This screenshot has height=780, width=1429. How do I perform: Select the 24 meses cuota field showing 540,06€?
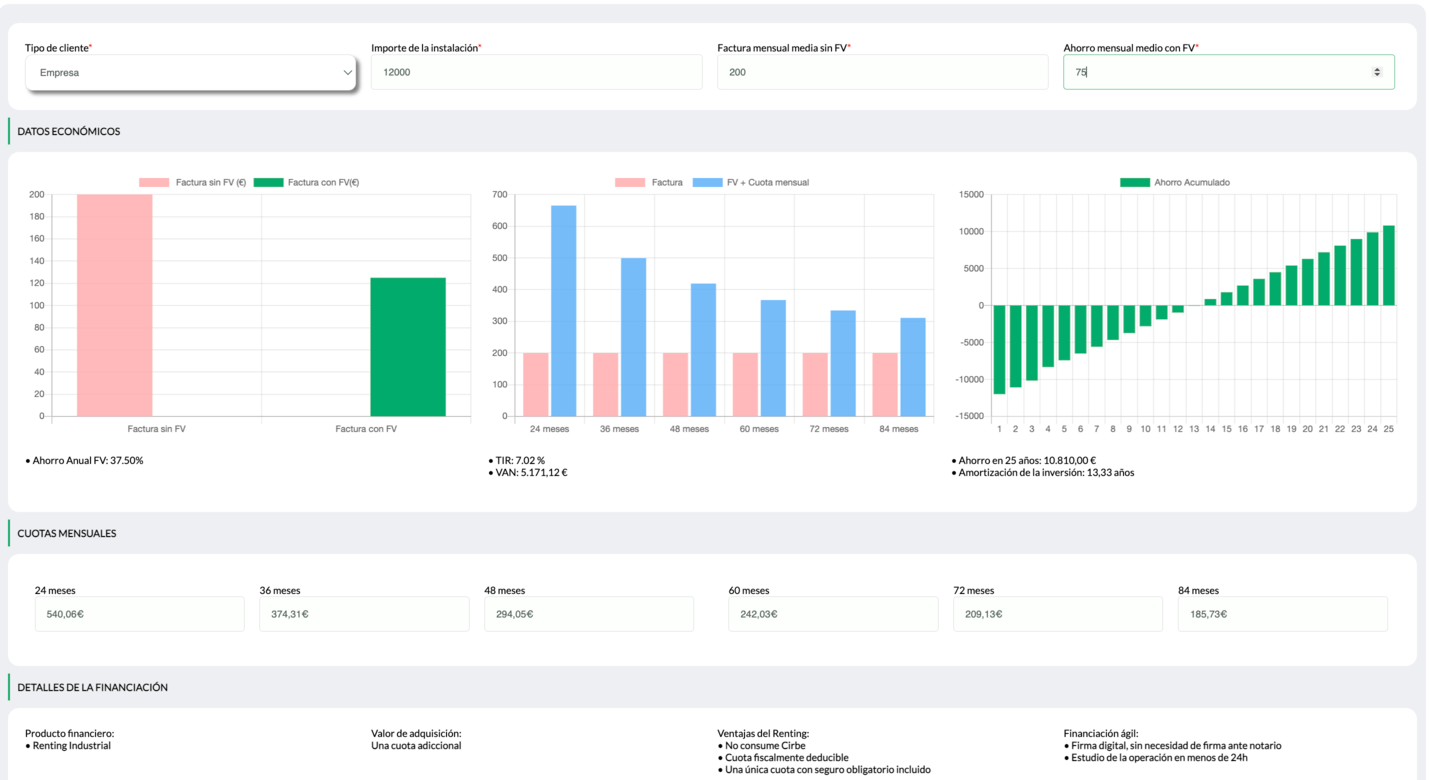[x=139, y=614]
